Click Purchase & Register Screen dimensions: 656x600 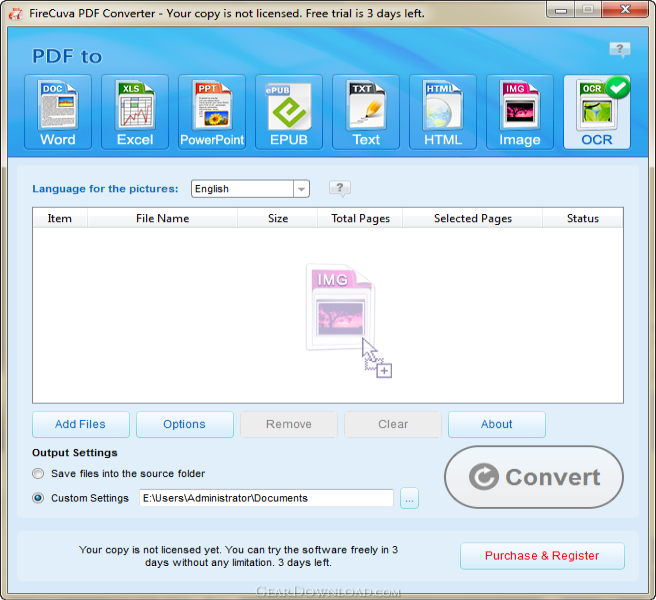tap(542, 556)
